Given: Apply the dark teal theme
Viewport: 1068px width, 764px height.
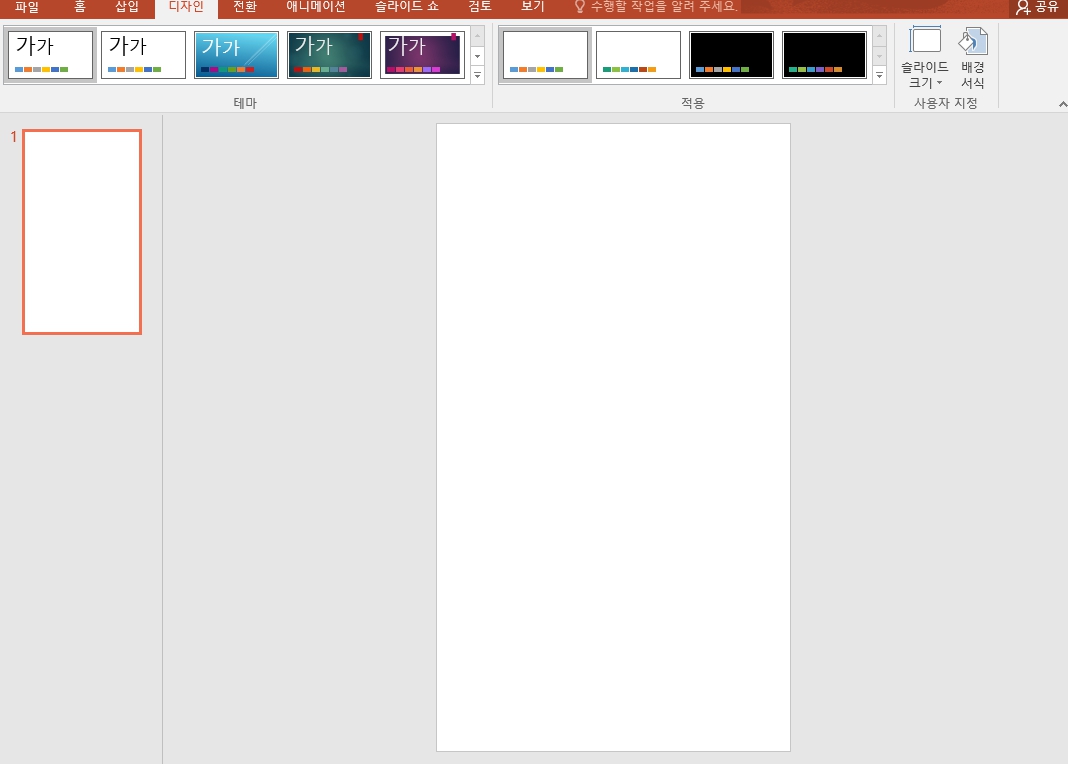Looking at the screenshot, I should 329,54.
